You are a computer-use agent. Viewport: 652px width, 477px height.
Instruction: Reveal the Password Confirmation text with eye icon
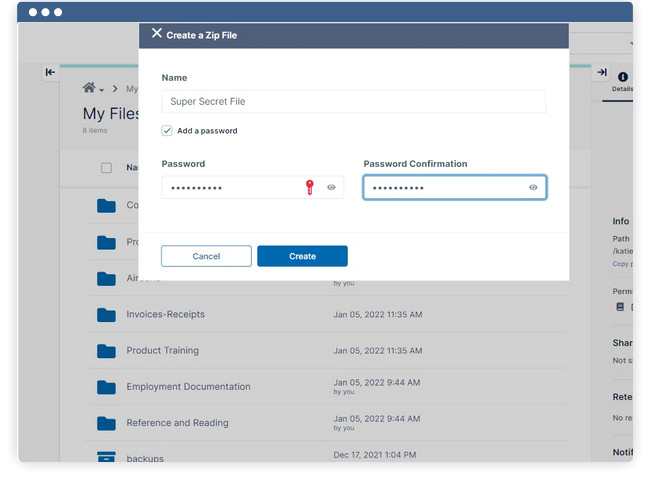533,188
